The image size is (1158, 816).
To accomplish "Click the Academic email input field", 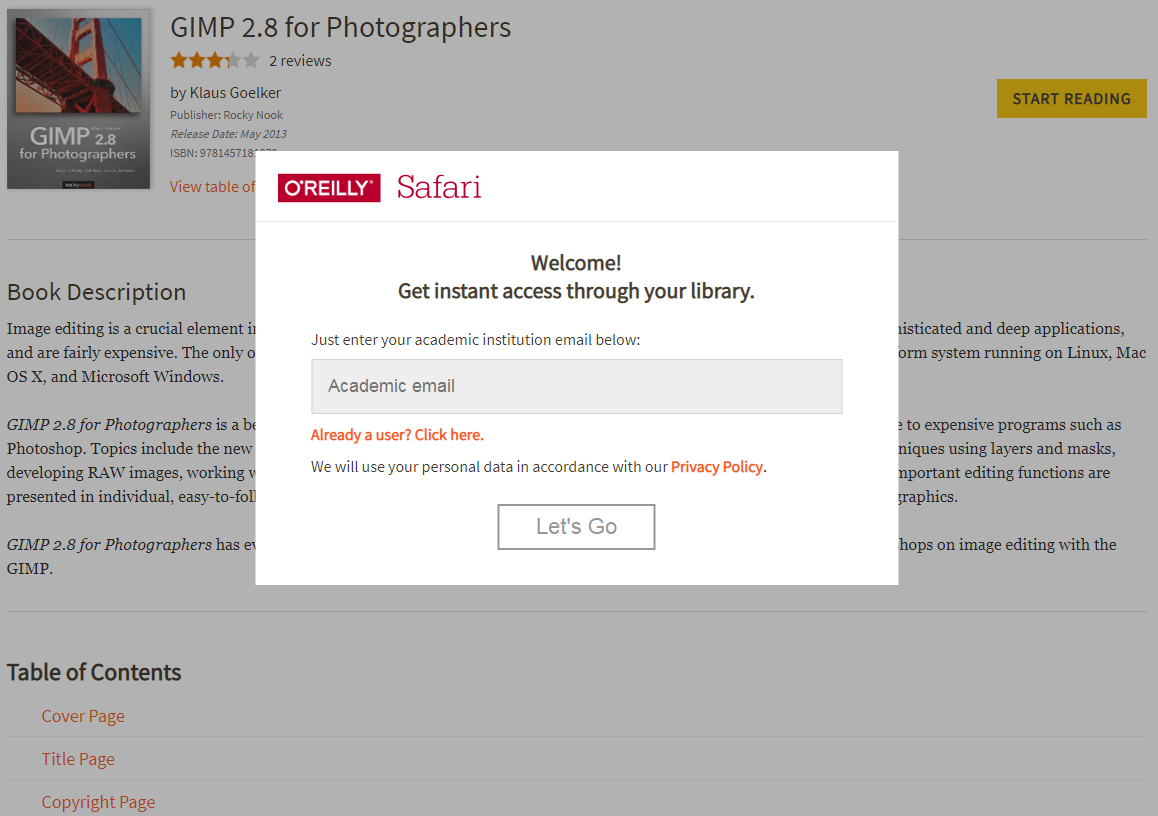I will pyautogui.click(x=577, y=386).
